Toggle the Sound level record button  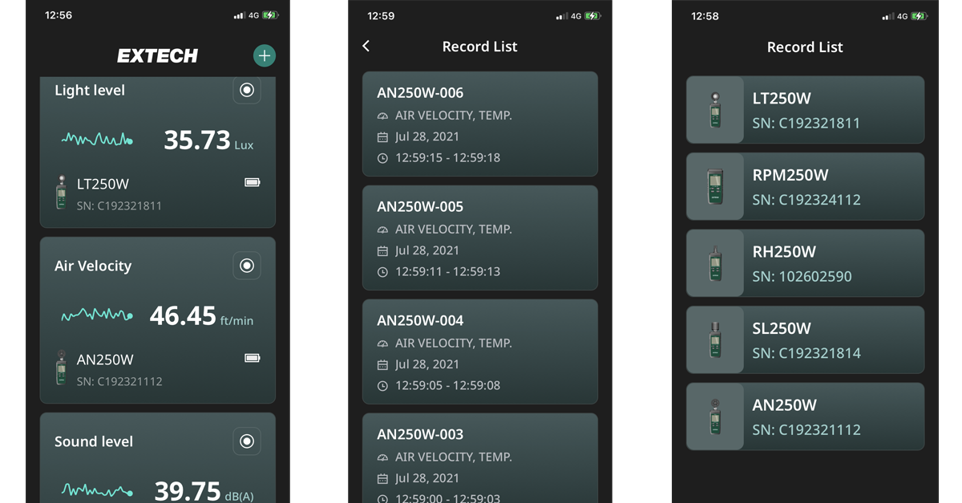pyautogui.click(x=246, y=441)
